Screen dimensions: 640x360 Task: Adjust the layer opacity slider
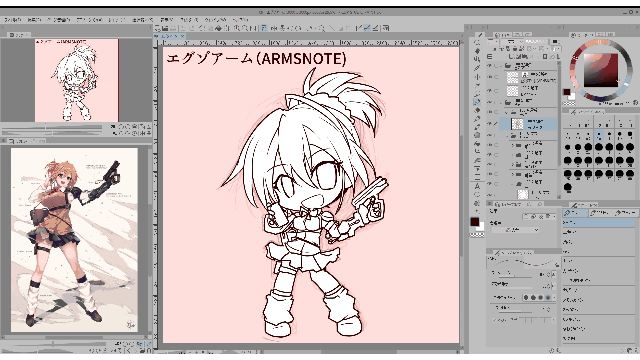(535, 41)
